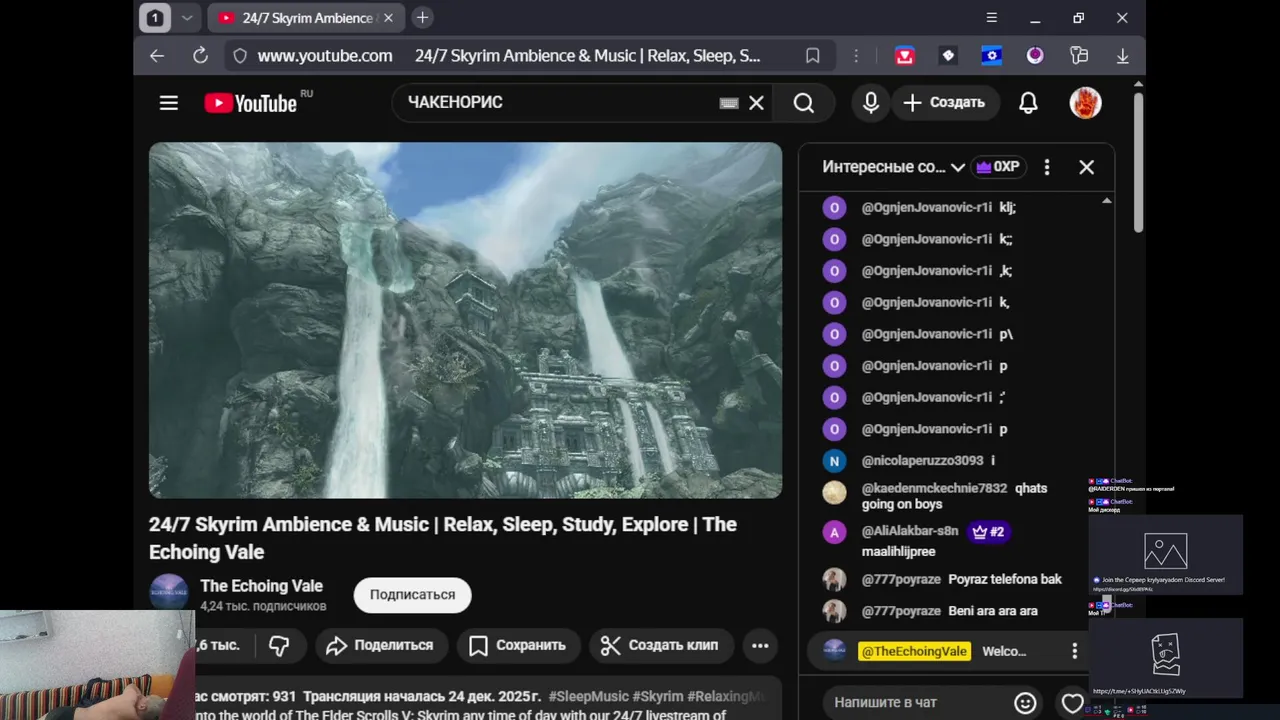This screenshot has width=1280, height=720.
Task: Open the browser main menu icon
Action: pos(991,18)
